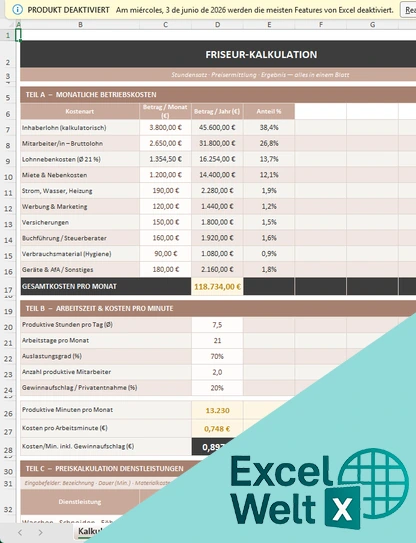This screenshot has height=543, width=416.
Task: Select the Geräte & AfA / Sonstiges cell
Action: pyautogui.click(x=80, y=269)
